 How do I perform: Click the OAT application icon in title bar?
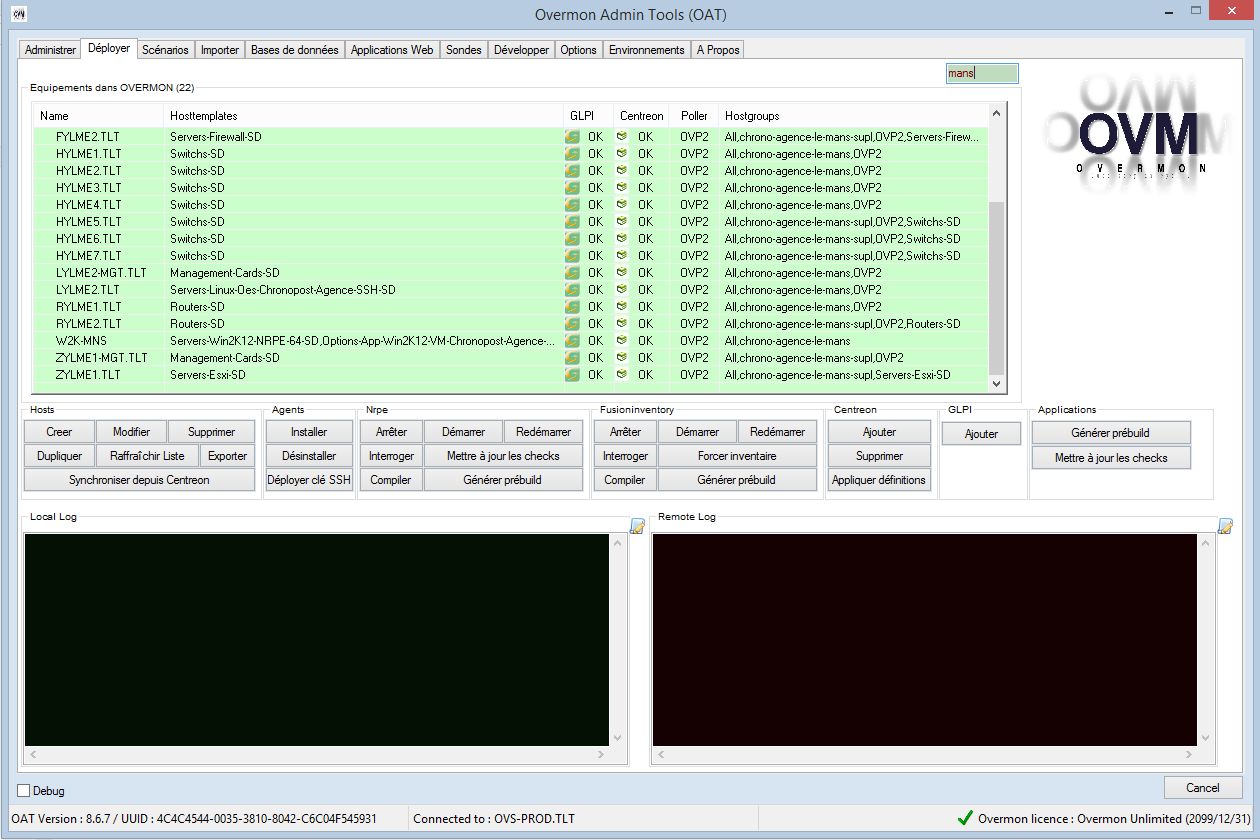point(18,14)
